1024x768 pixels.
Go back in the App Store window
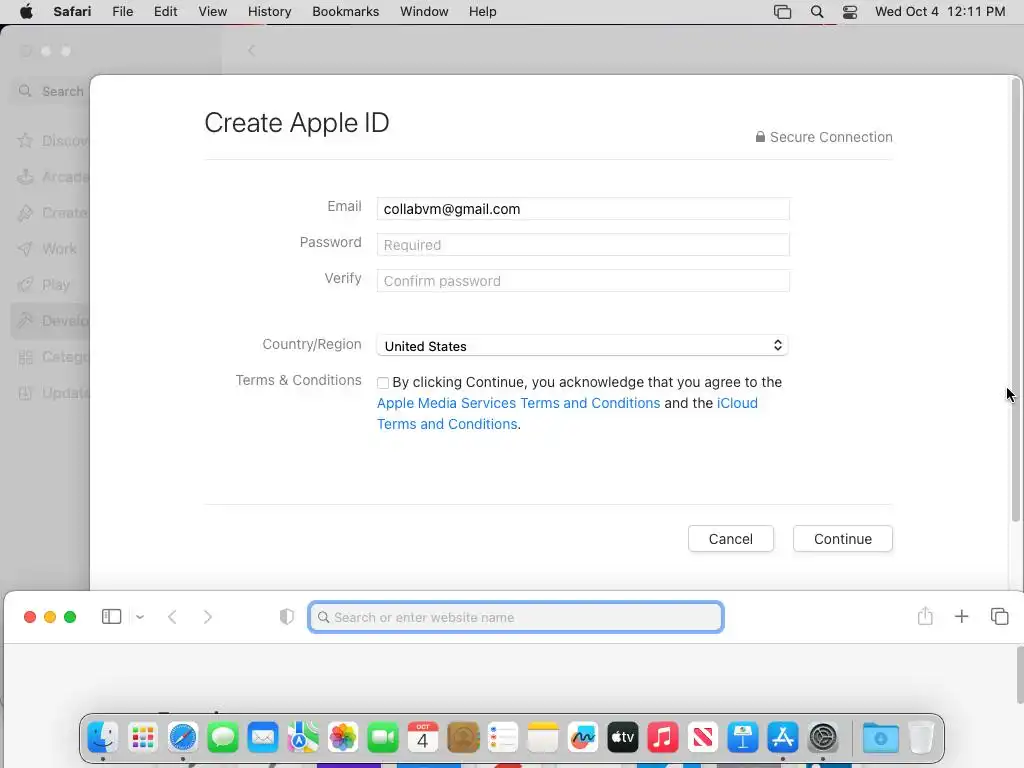[251, 50]
